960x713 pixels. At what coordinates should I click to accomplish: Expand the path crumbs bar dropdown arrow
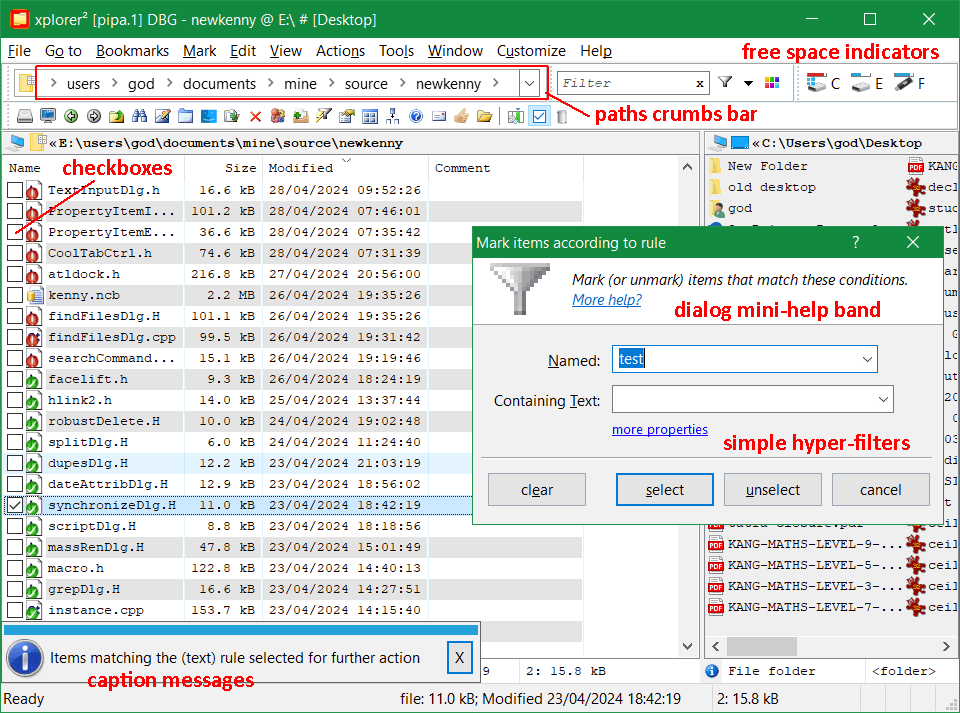point(529,83)
